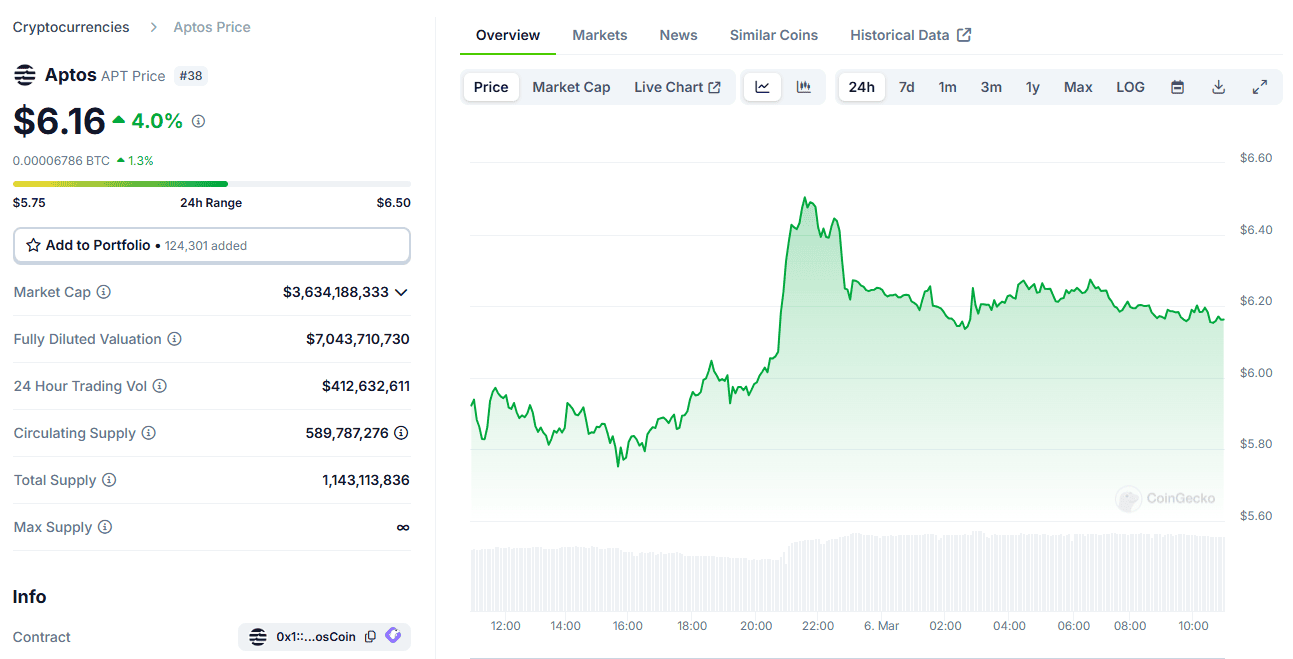Image resolution: width=1293 pixels, height=659 pixels.
Task: Select the Price chart toggle
Action: (491, 87)
